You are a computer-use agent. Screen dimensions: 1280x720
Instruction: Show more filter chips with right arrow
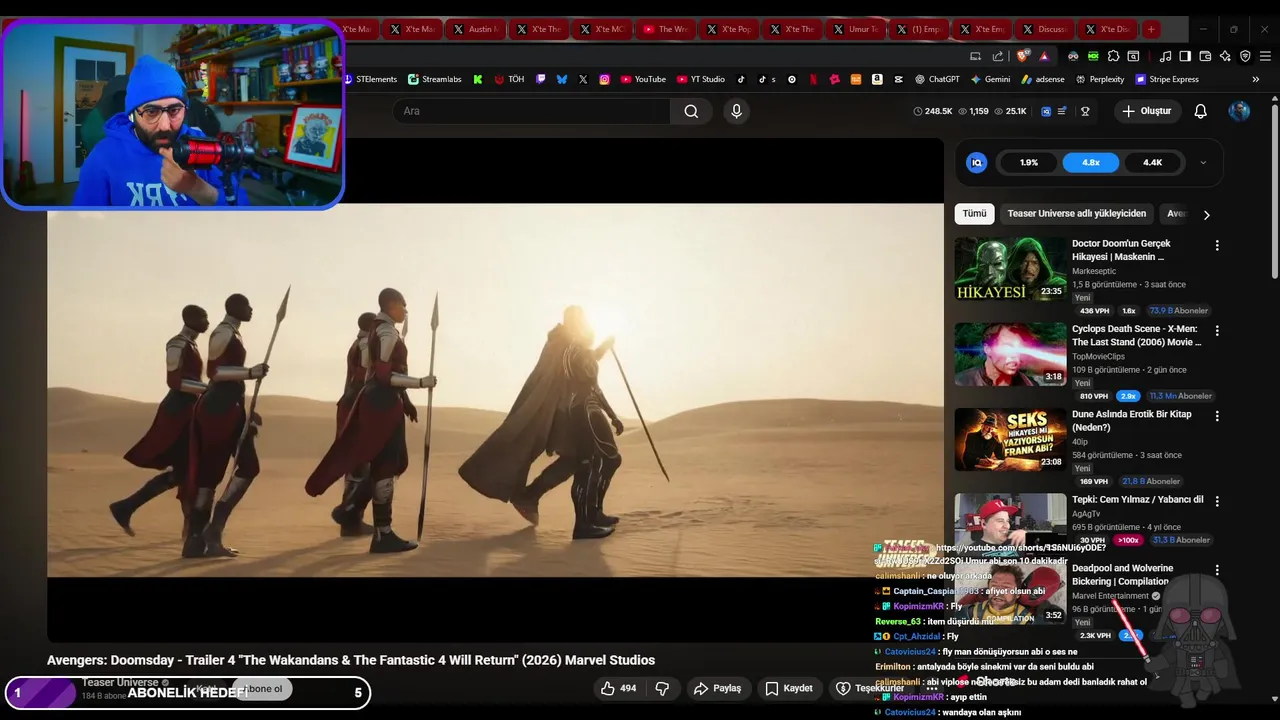click(x=1206, y=214)
